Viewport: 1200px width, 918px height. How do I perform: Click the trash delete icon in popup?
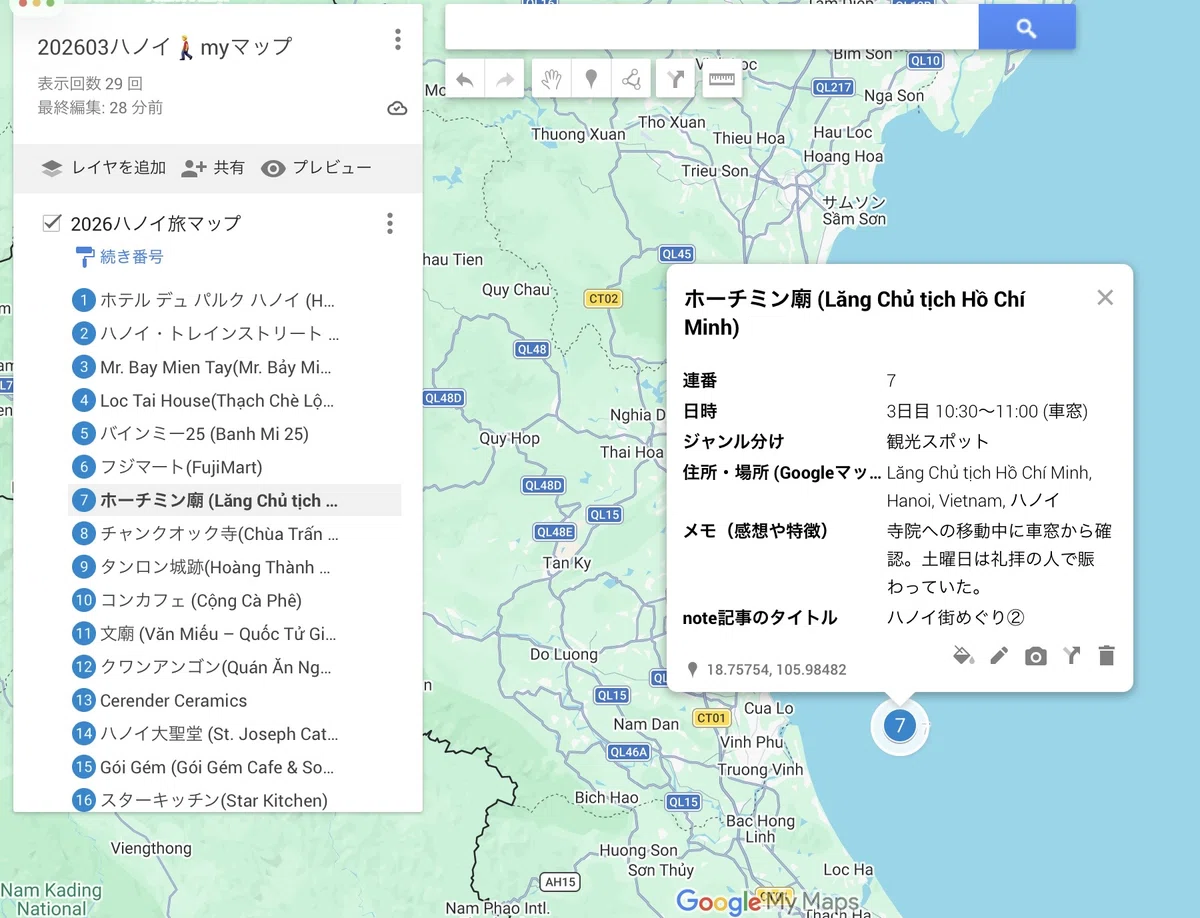(x=1106, y=656)
